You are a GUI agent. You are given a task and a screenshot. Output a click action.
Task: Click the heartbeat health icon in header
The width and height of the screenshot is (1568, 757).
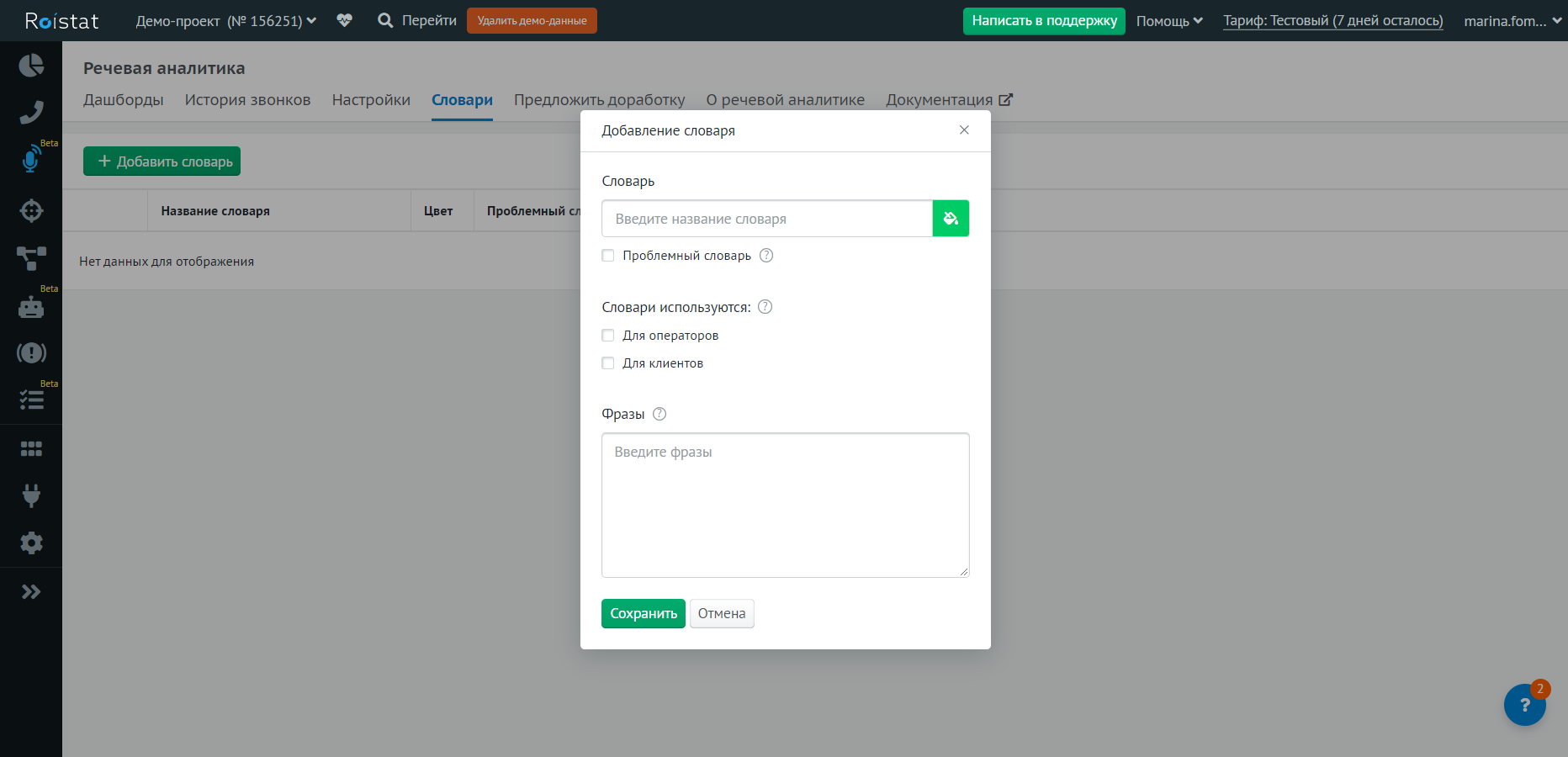point(344,20)
